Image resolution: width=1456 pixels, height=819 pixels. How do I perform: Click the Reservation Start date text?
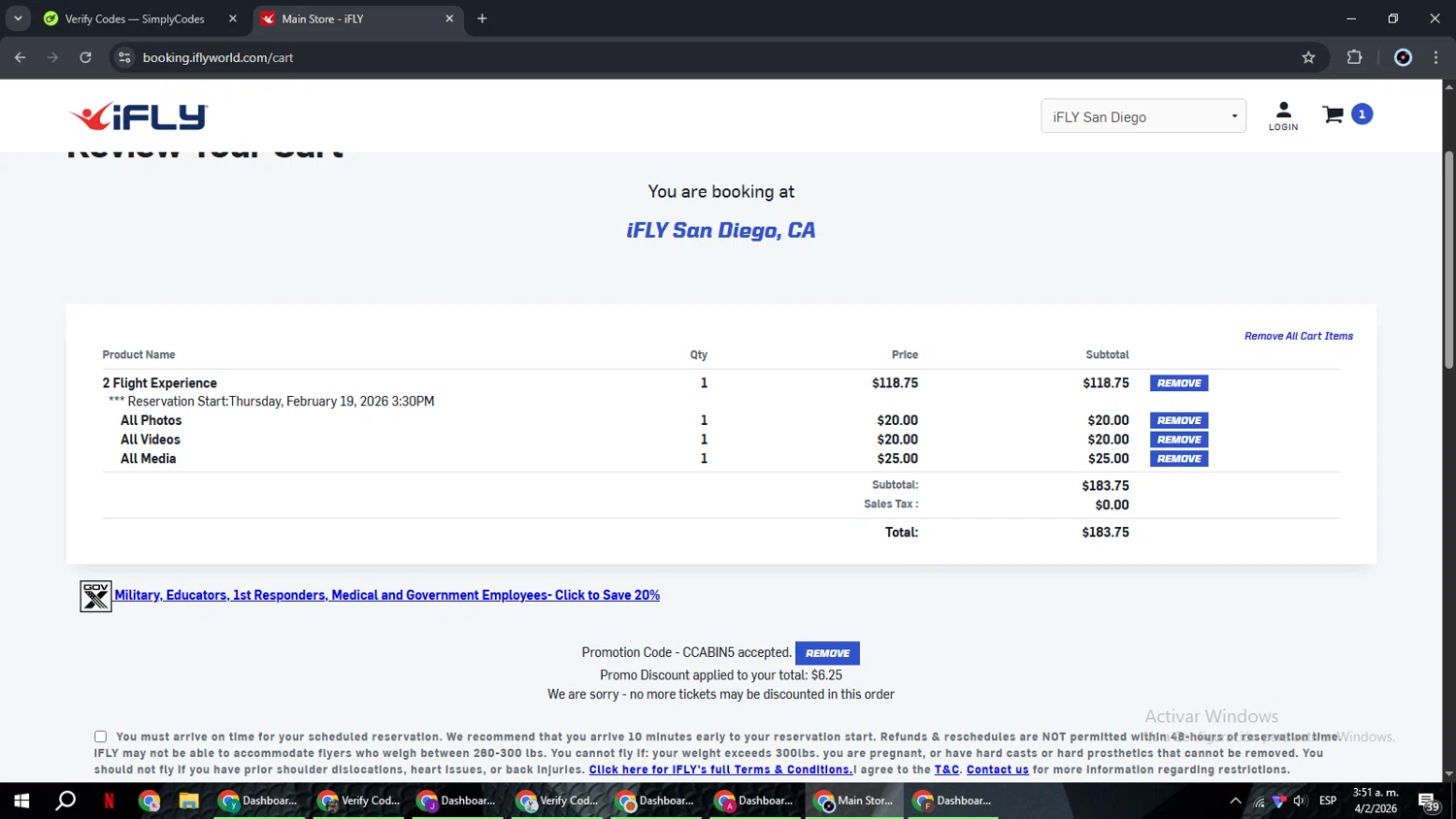pos(272,401)
